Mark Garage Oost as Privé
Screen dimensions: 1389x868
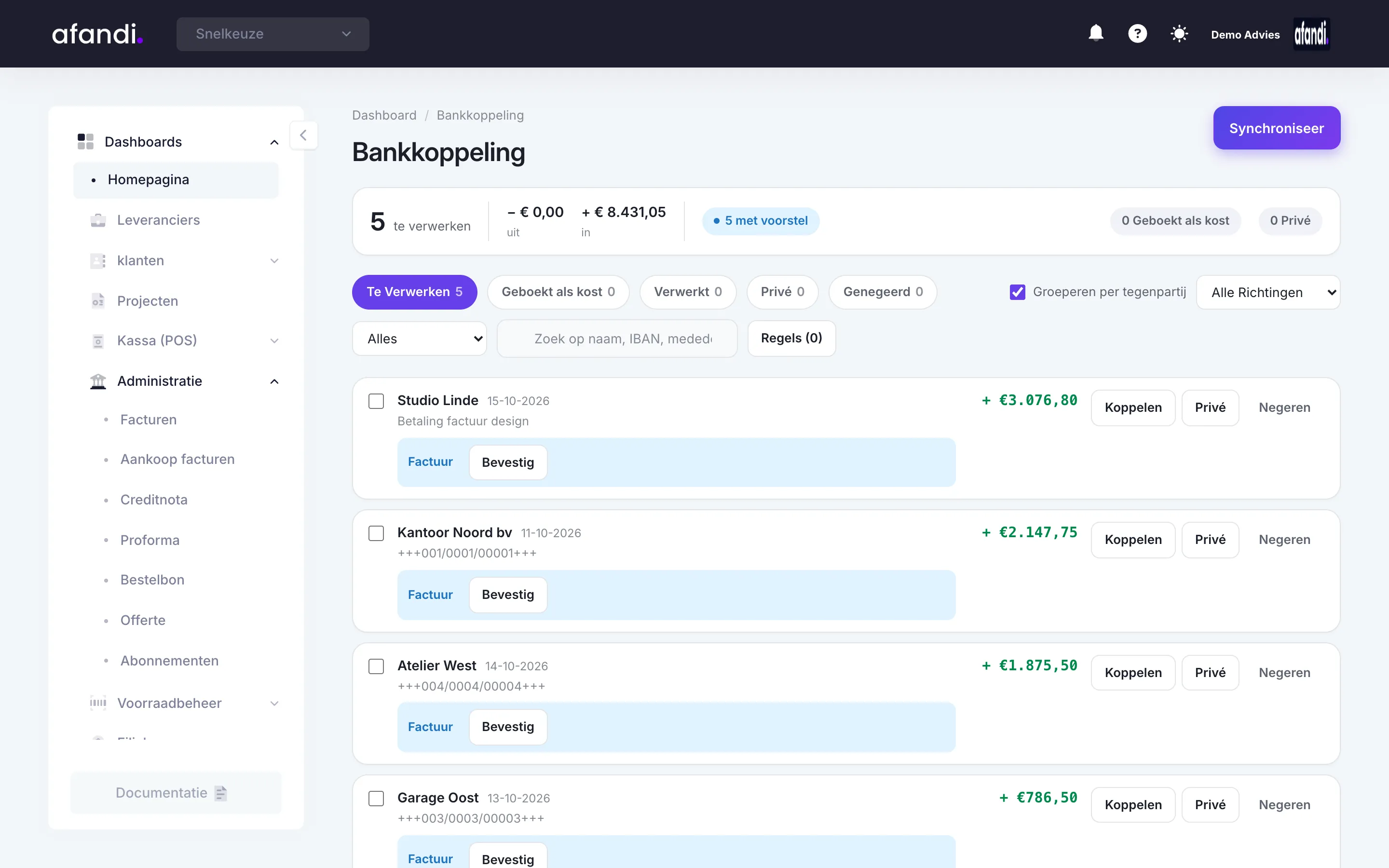pos(1210,805)
